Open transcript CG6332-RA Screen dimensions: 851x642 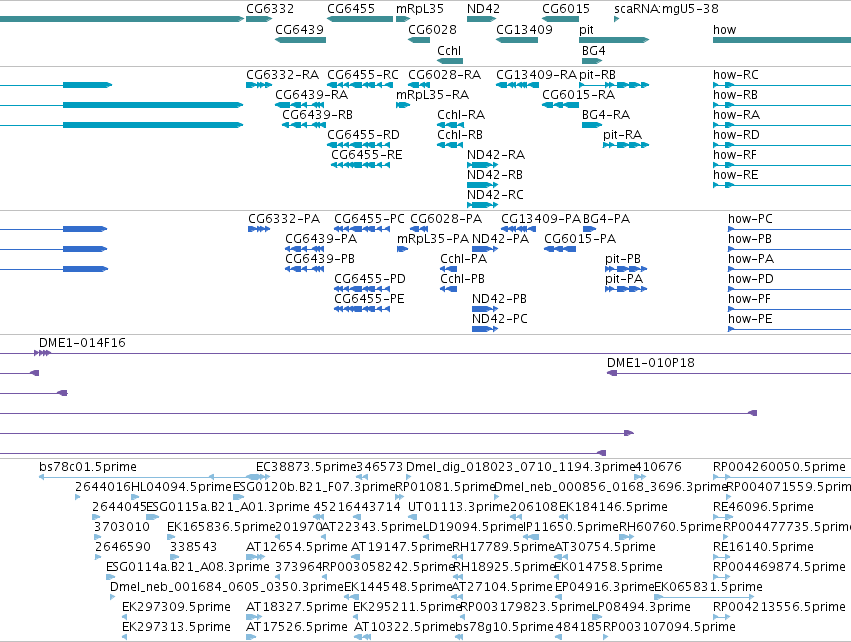pos(282,75)
